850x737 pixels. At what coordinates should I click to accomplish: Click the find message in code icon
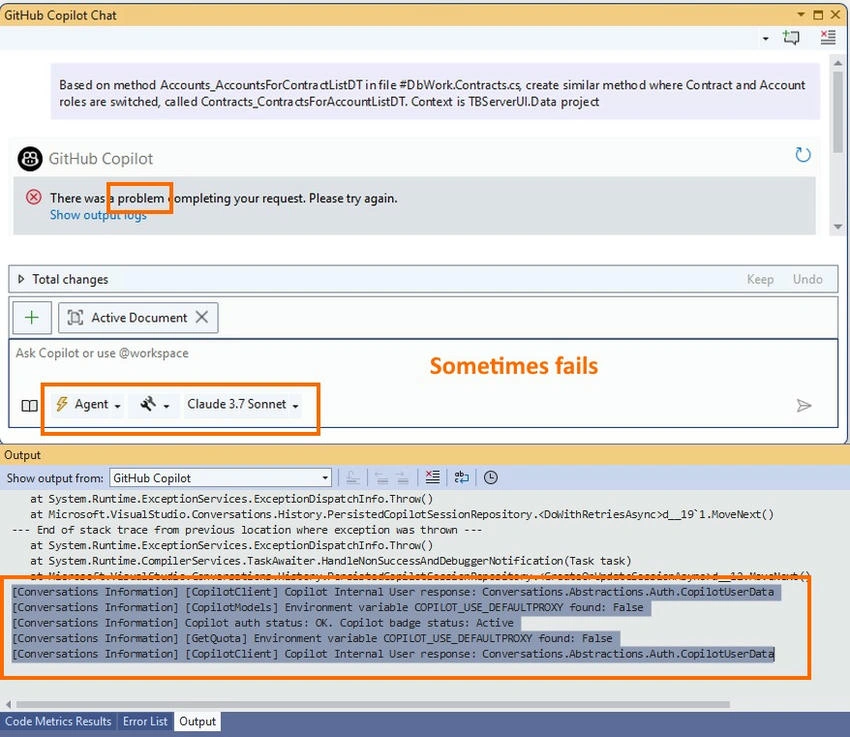(353, 478)
